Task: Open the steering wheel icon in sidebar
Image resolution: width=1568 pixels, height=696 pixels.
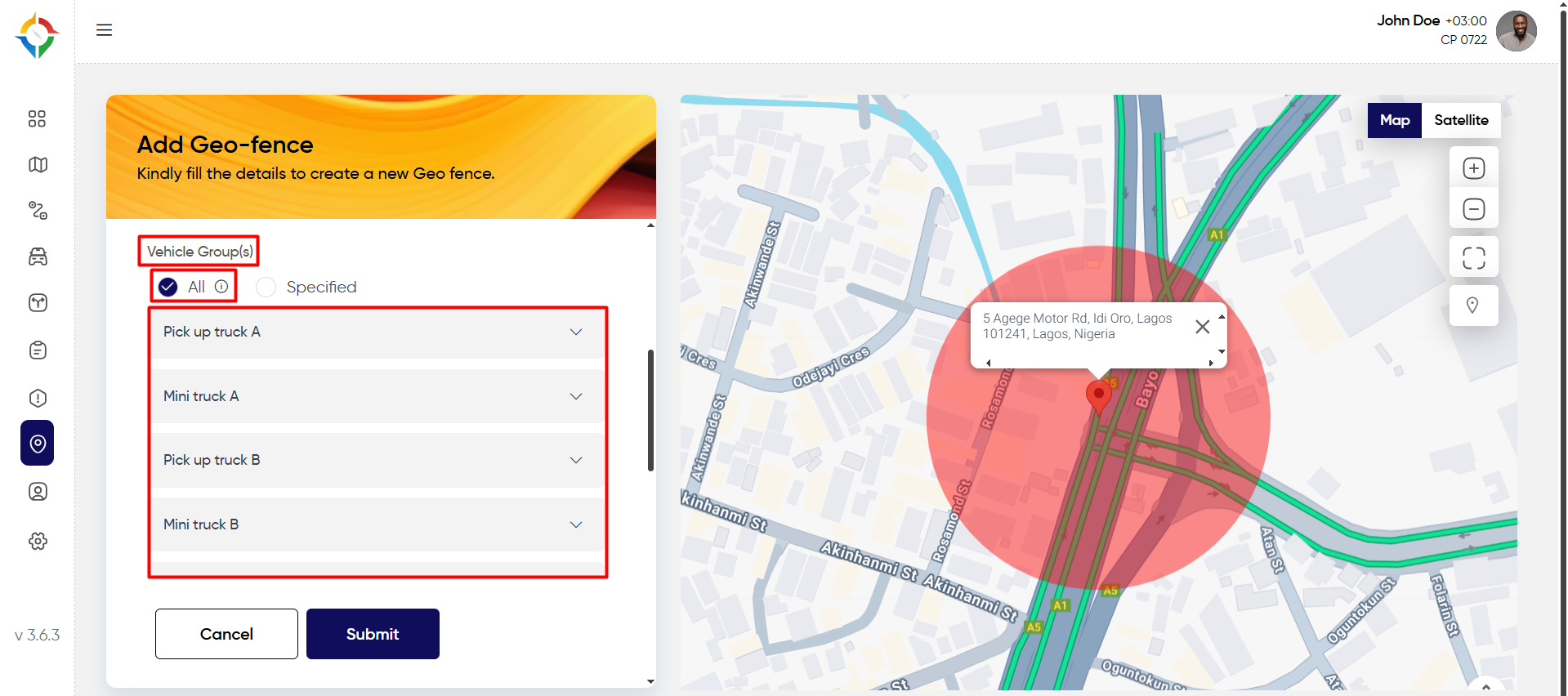Action: pyautogui.click(x=38, y=303)
